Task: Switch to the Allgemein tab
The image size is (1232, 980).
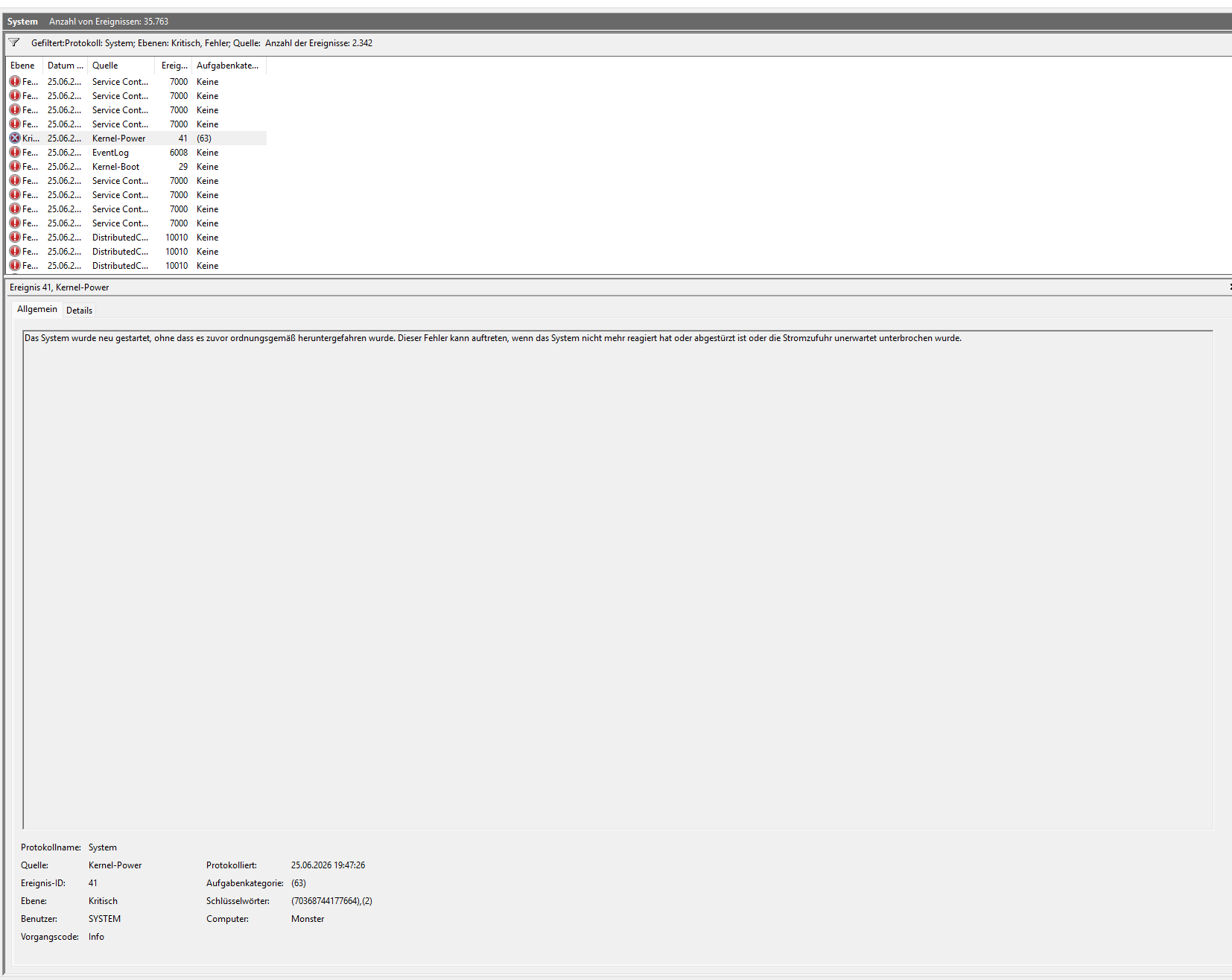Action: 37,309
